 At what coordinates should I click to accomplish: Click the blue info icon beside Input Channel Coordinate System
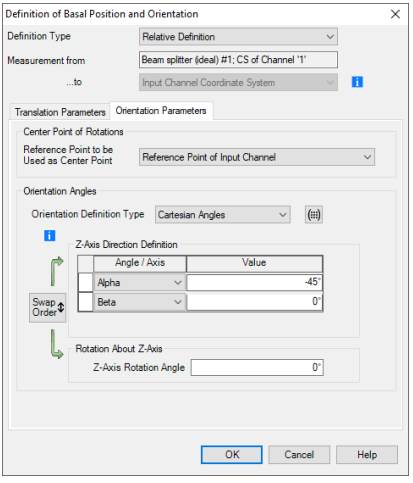click(x=357, y=82)
